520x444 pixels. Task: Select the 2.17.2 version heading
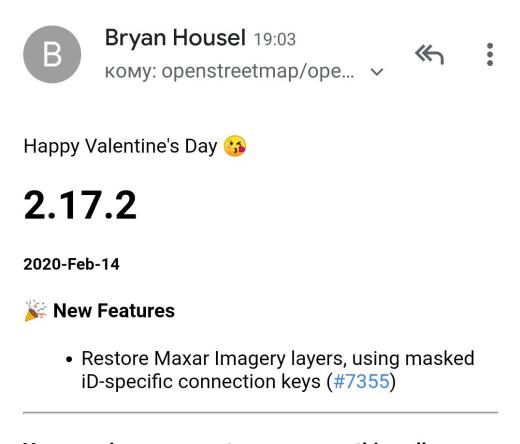[80, 205]
